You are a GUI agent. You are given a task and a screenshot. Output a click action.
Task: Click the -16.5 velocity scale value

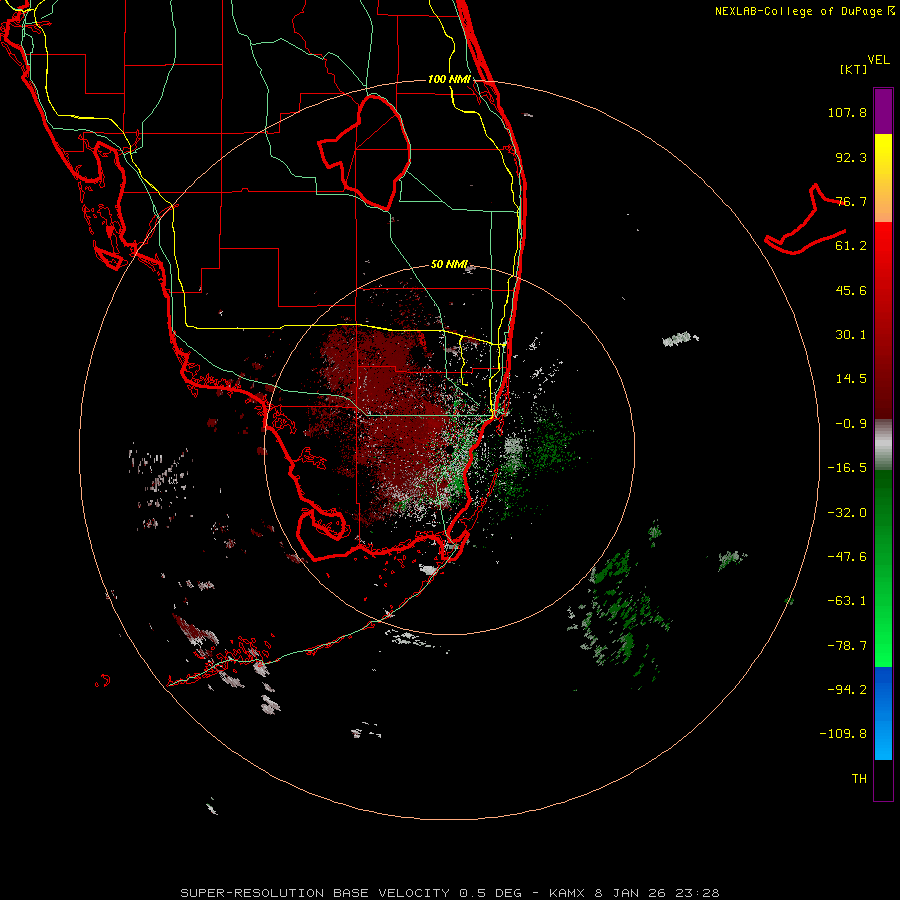point(847,468)
